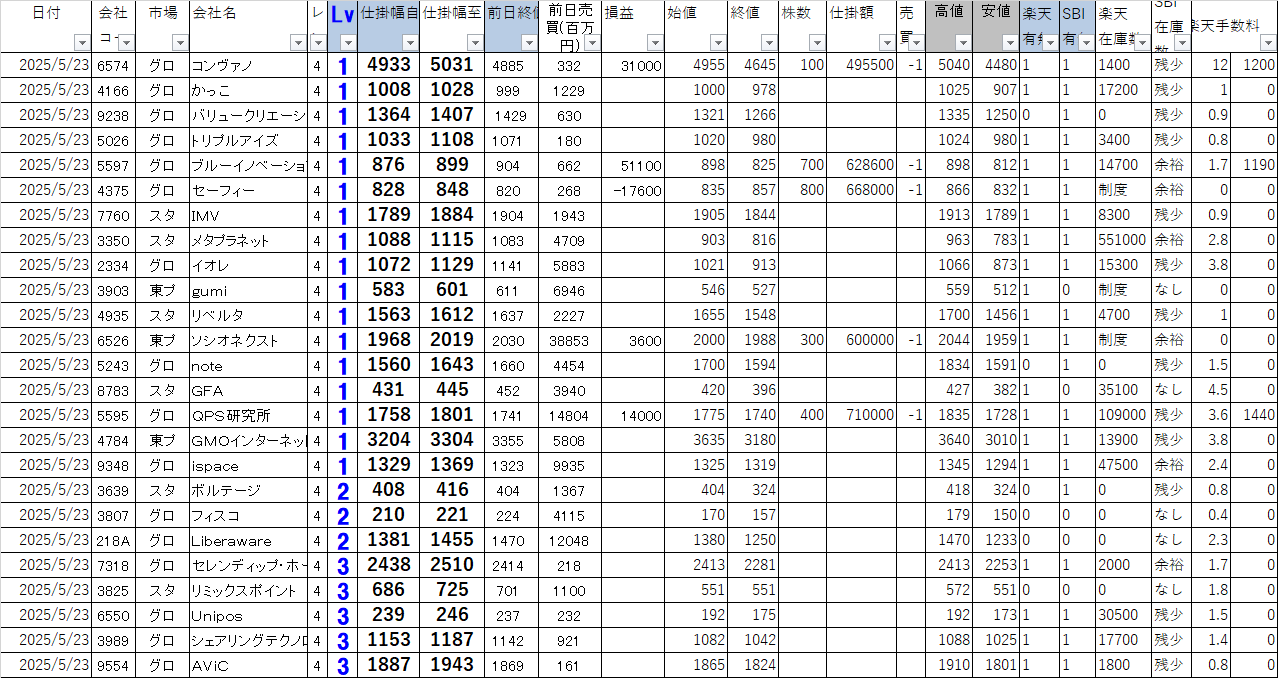Image resolution: width=1278 pixels, height=678 pixels.
Task: Click the 仕掛幅至 cell showing 3304
Action: (452, 440)
